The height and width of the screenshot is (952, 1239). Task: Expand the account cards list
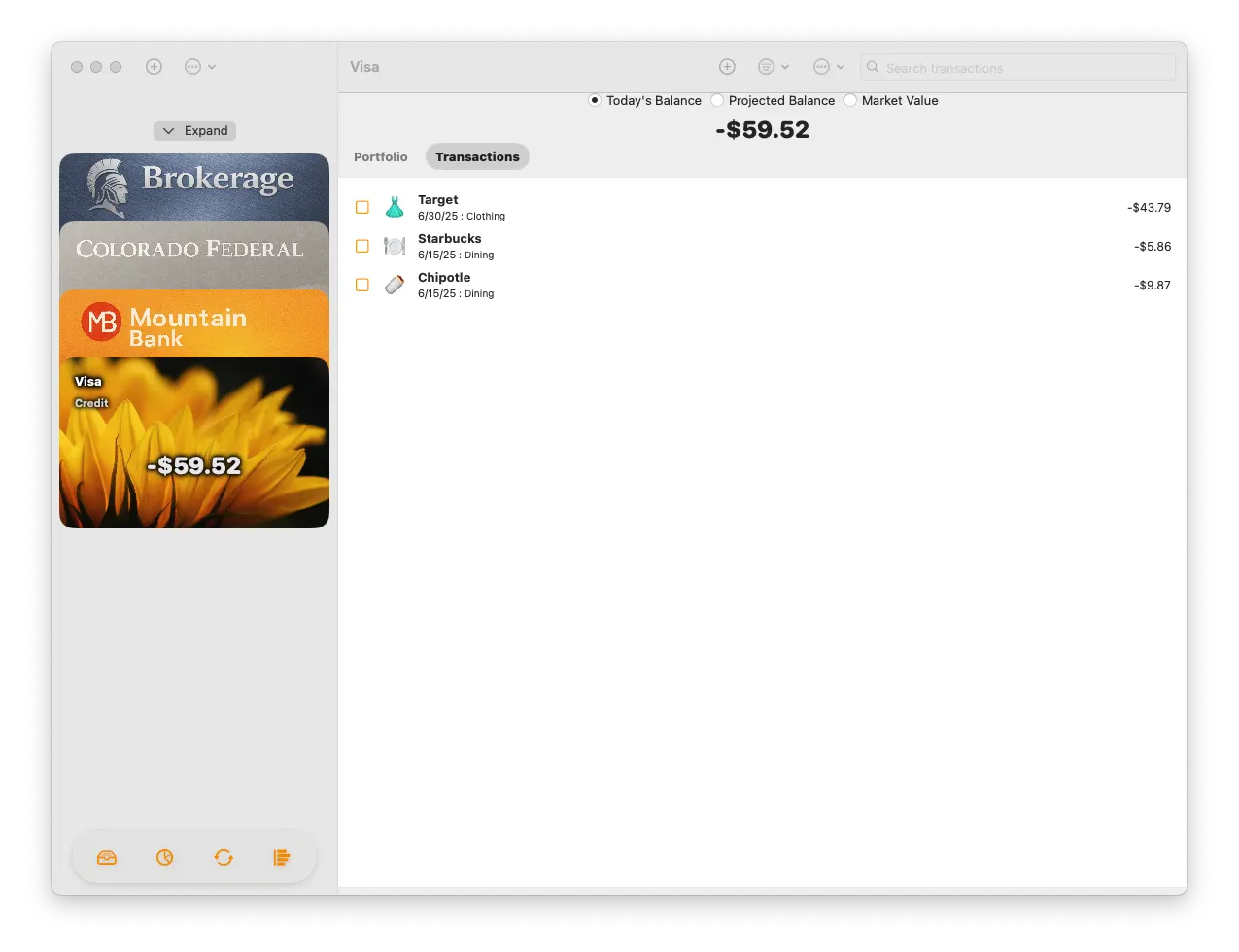click(x=194, y=131)
